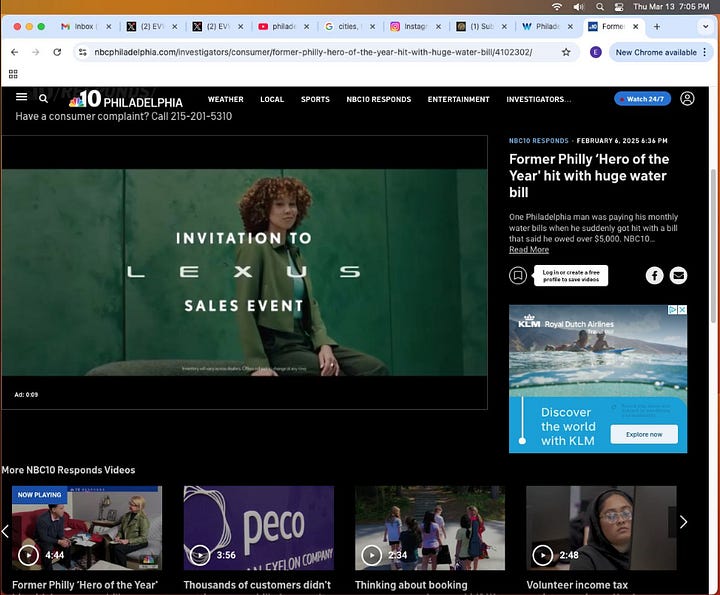Expand Investigators nav overflow menu
Screen dimensions: 720x595
click(539, 99)
